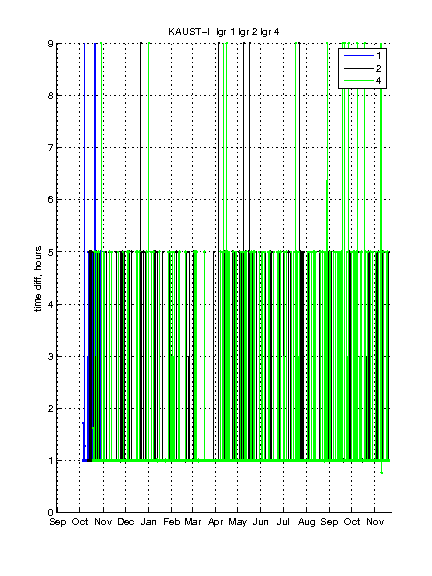Click the Dec tick label on the x-axis
Image resolution: width=432 pixels, height=576 pixels.
pos(126,522)
